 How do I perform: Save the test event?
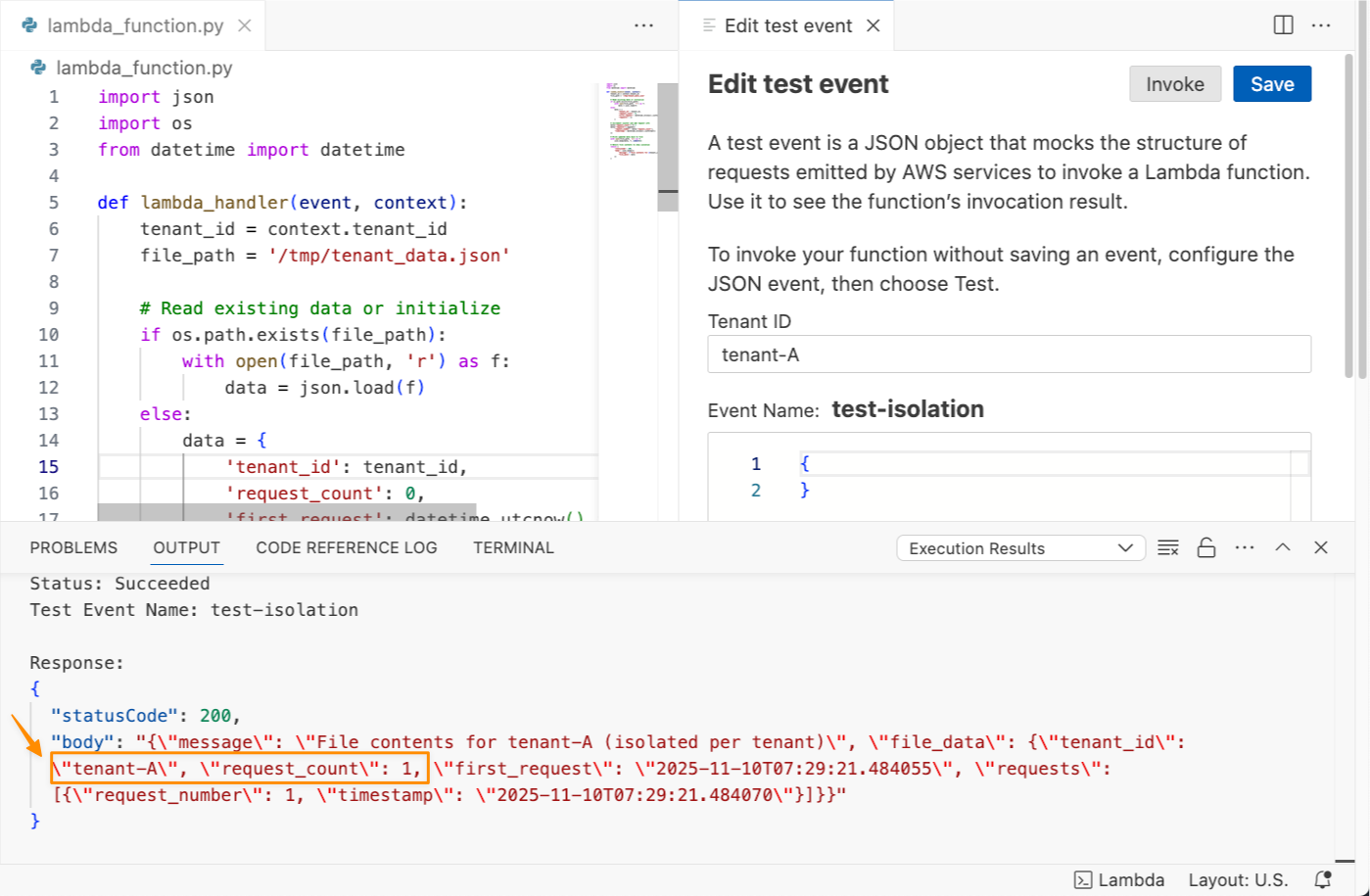(1271, 84)
